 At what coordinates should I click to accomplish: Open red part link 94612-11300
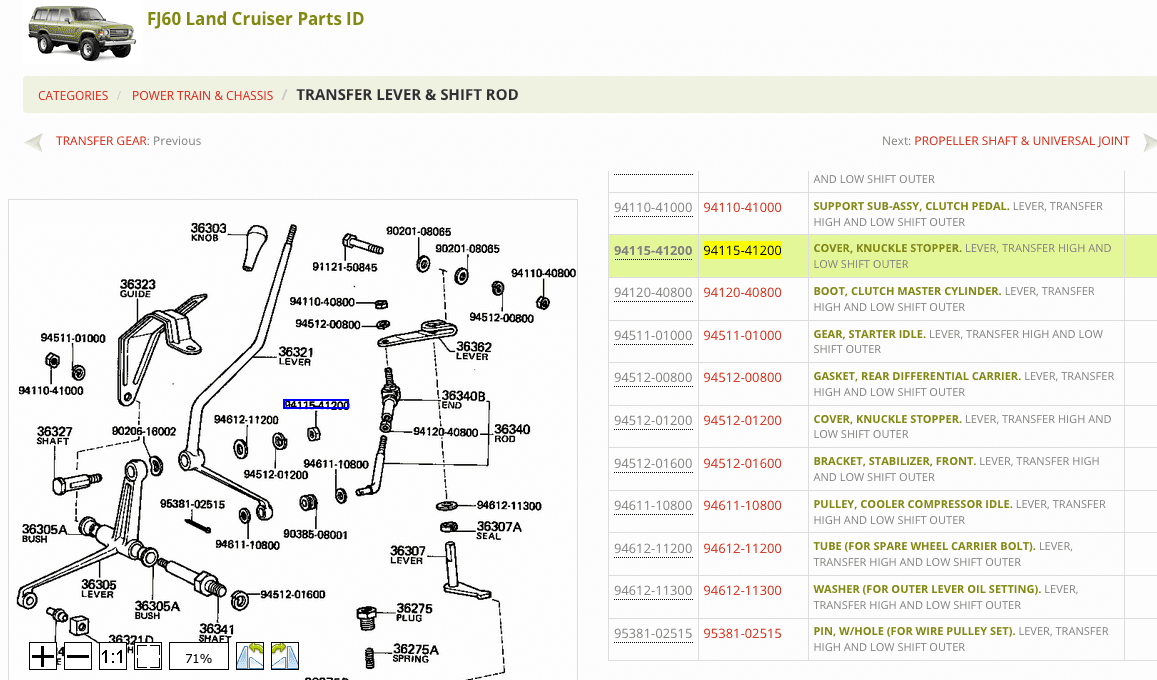[x=742, y=590]
